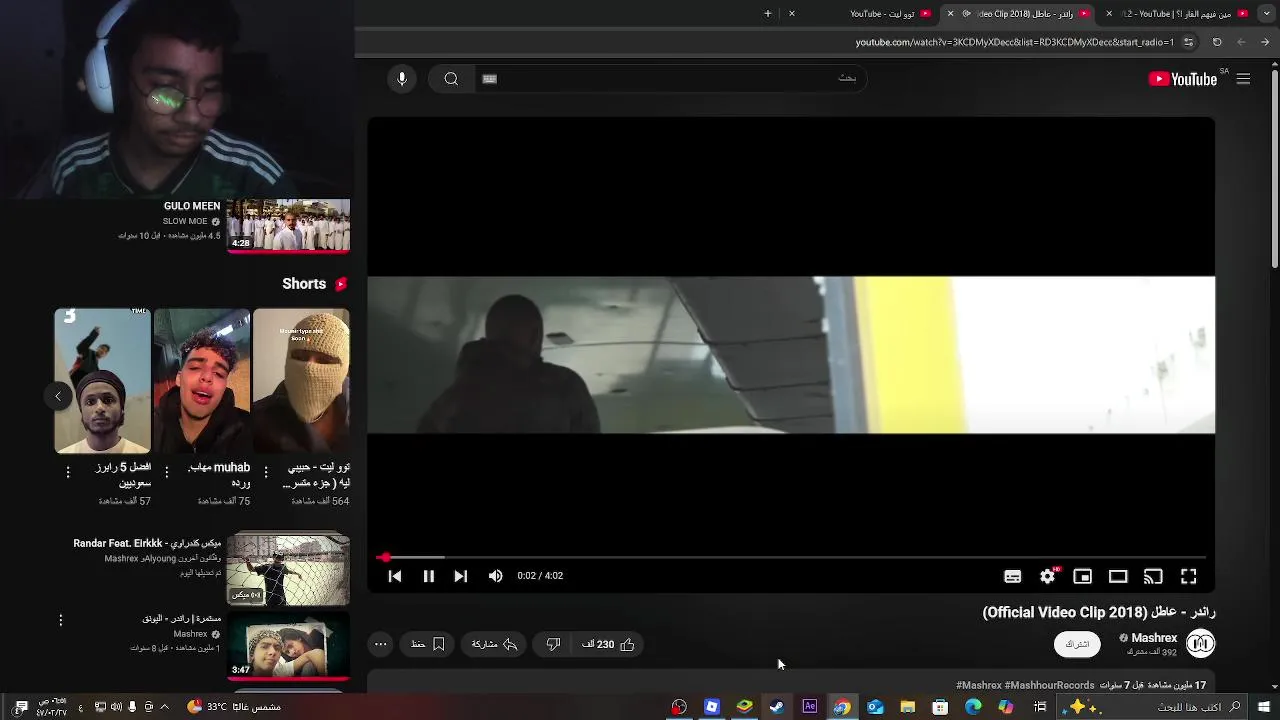The height and width of the screenshot is (720, 1280).
Task: Cast video to a TV device
Action: [x=1153, y=576]
